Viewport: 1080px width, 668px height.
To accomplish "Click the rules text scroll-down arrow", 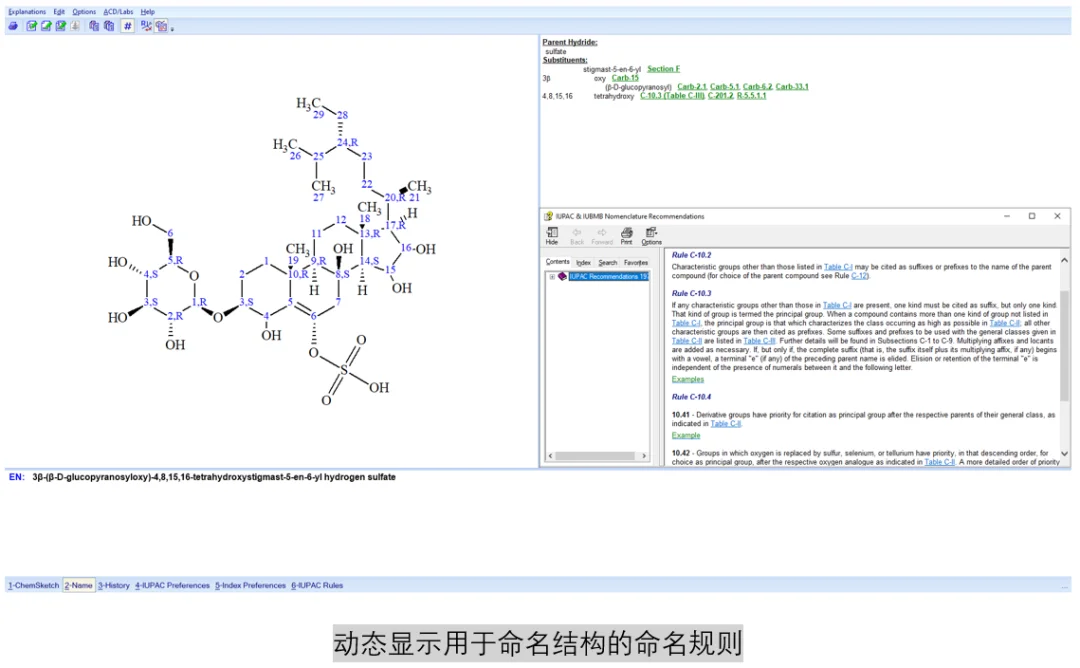I will click(1064, 454).
